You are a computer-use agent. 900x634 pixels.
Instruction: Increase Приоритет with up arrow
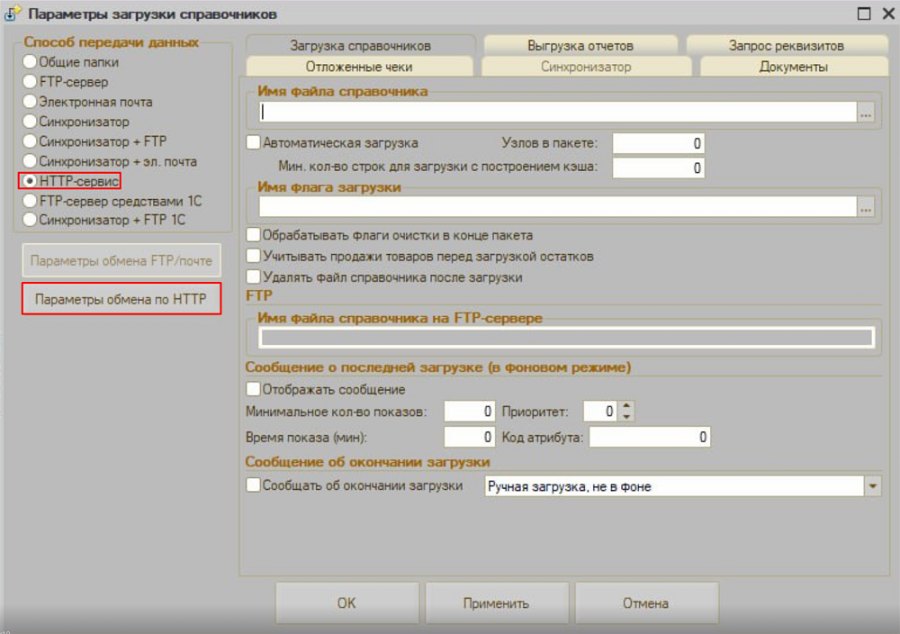[x=626, y=406]
